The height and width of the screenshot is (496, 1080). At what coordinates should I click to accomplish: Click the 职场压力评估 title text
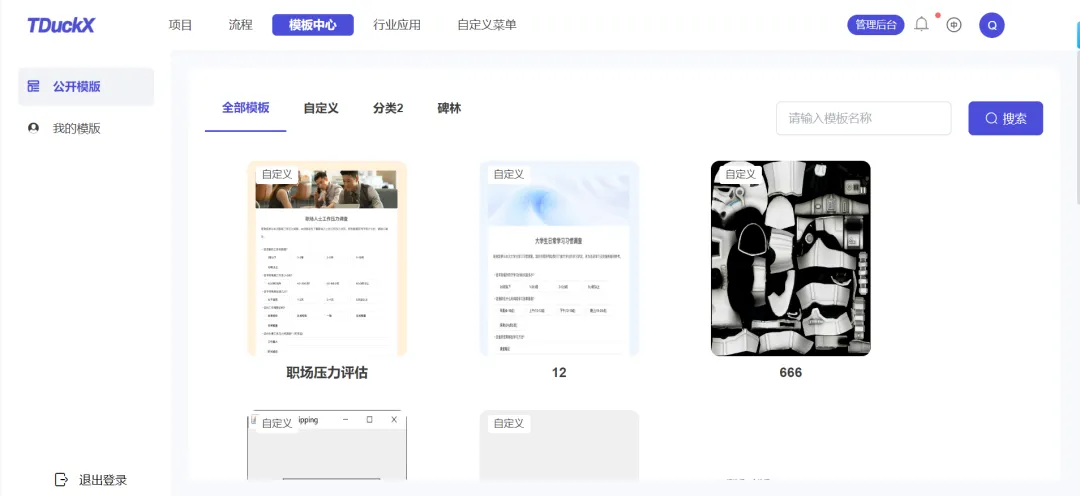(x=327, y=373)
